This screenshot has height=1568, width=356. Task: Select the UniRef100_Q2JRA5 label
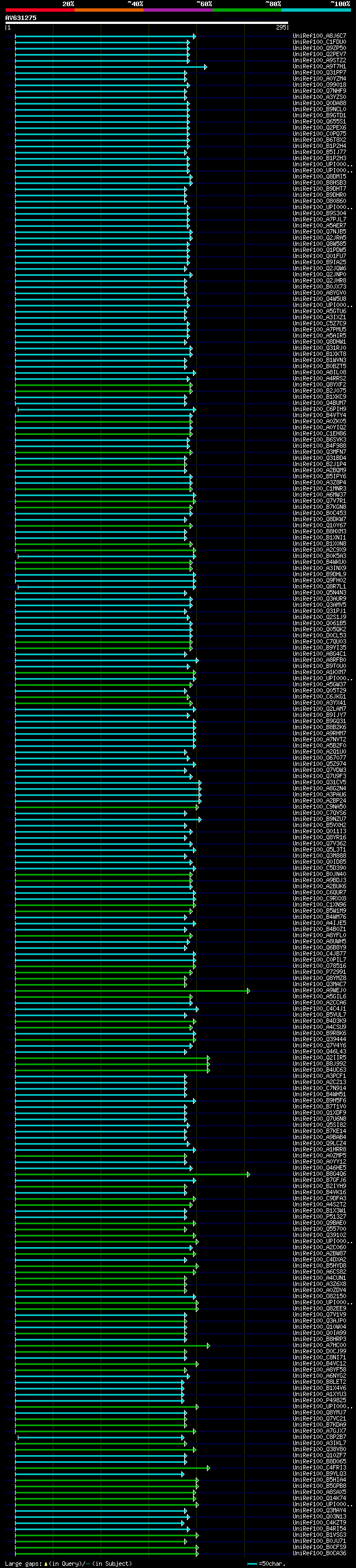tap(319, 238)
